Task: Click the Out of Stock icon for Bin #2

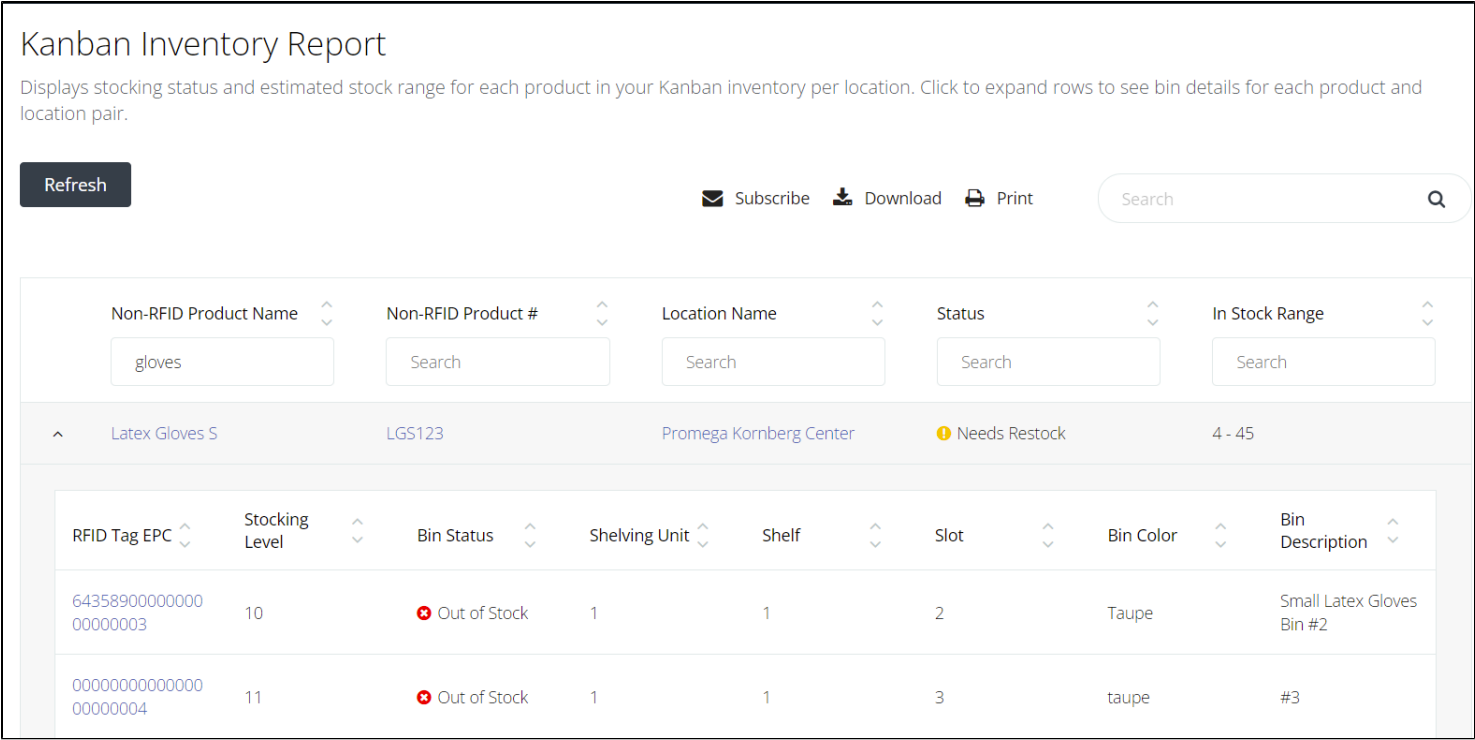Action: click(x=423, y=613)
